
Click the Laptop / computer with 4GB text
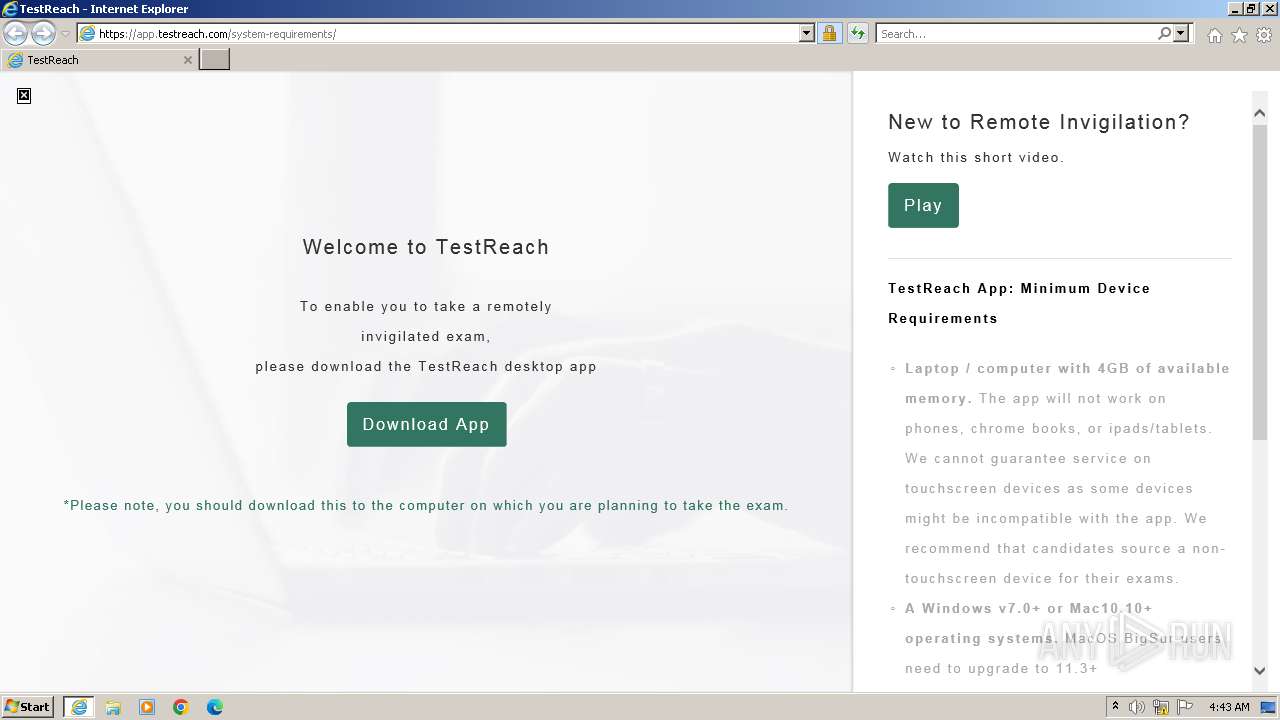point(1067,383)
